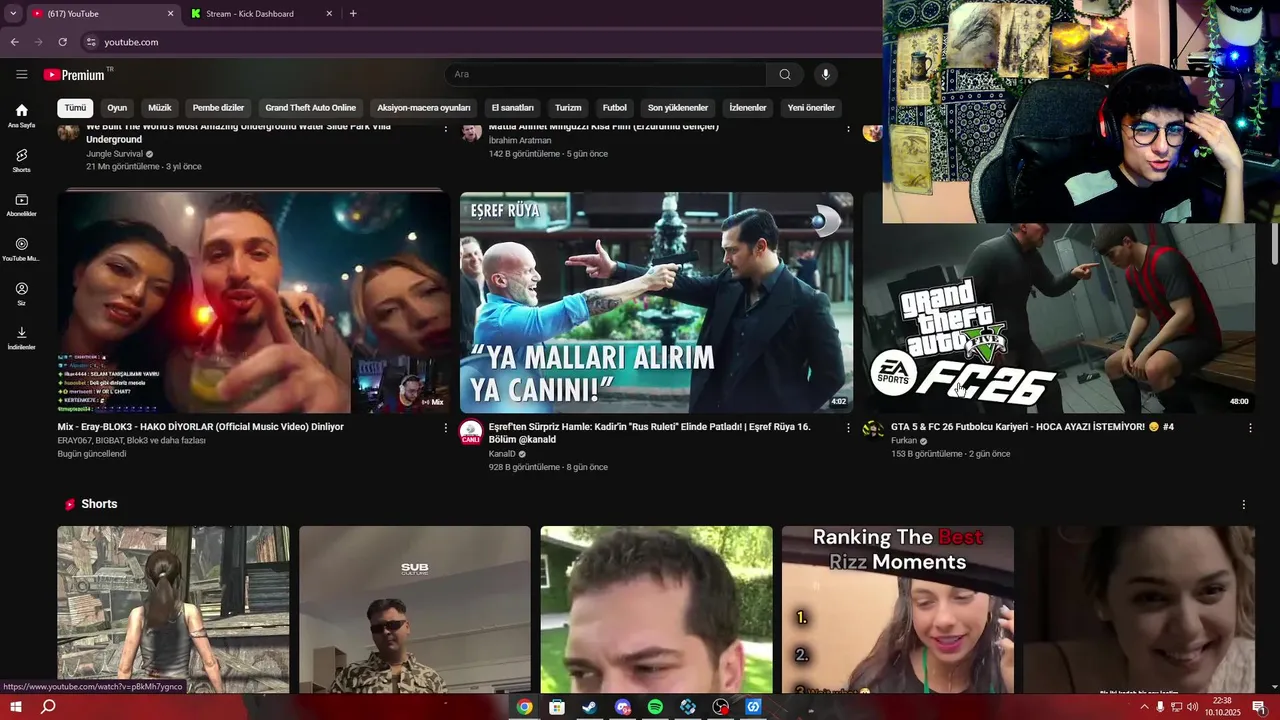Select the Oyun filter chip
Viewport: 1280px width, 720px height.
[117, 108]
